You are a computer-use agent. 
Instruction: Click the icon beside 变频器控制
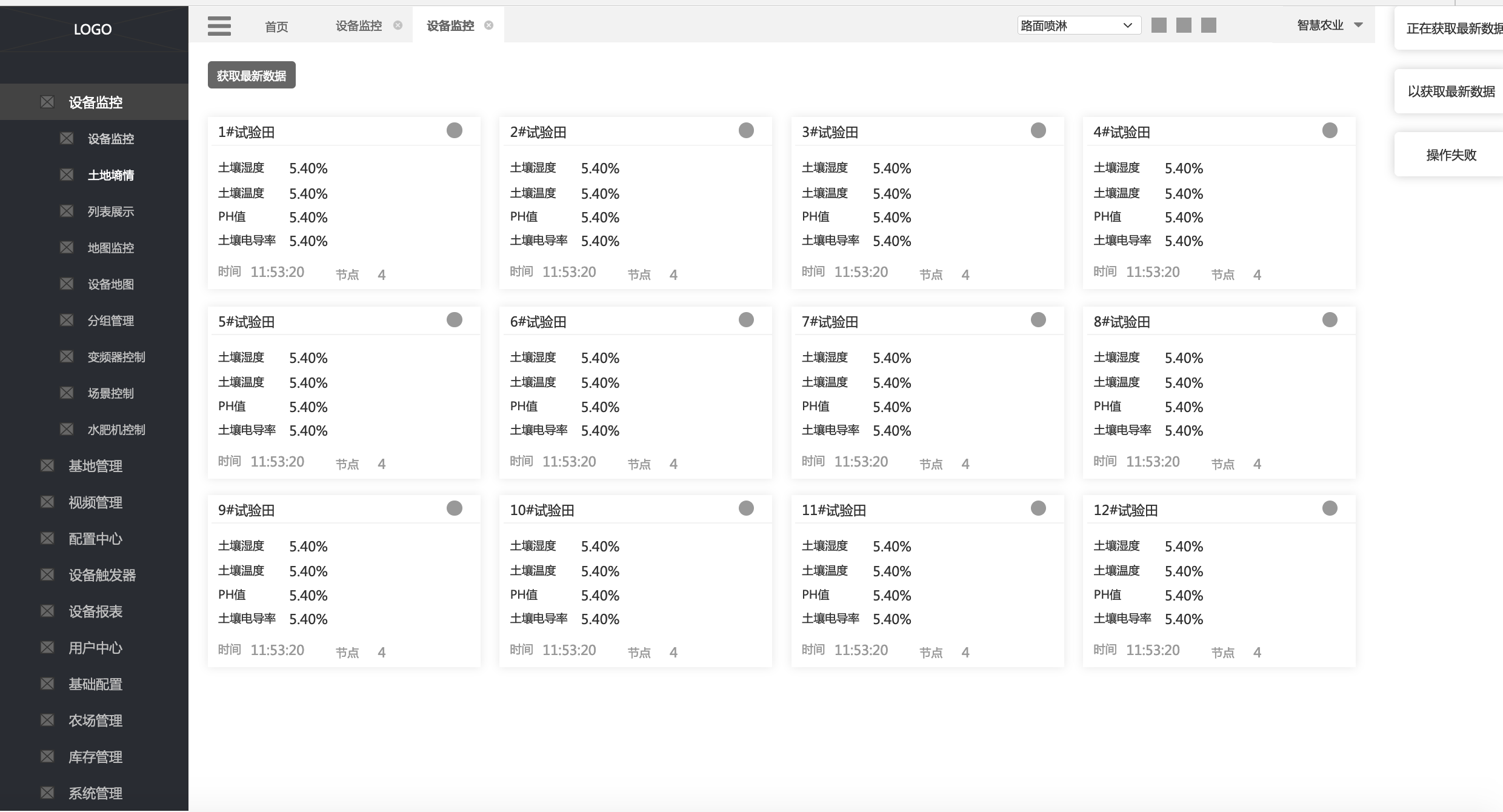pyautogui.click(x=67, y=356)
